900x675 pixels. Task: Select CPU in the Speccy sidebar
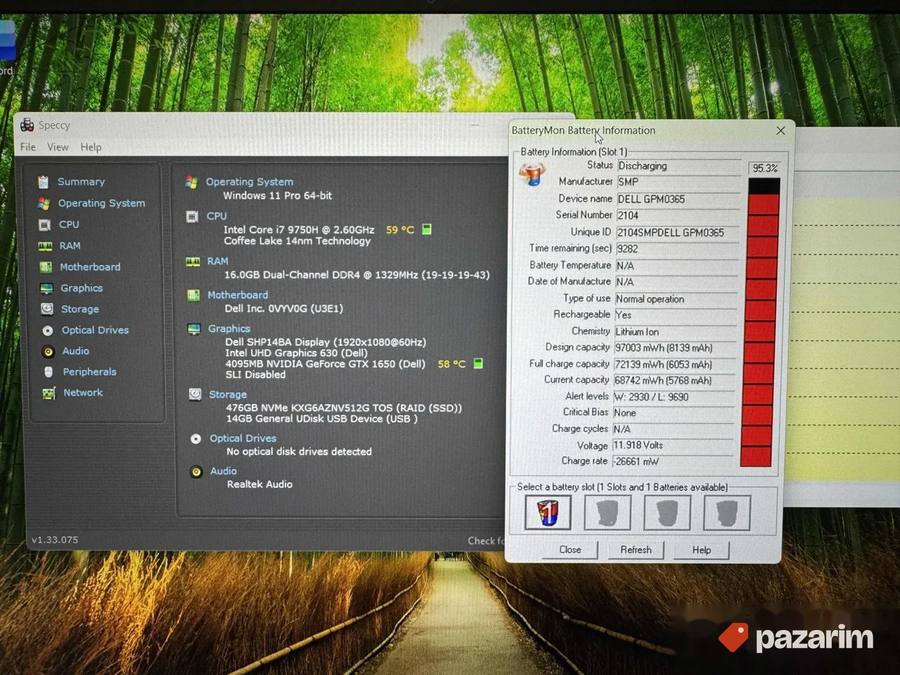(69, 224)
